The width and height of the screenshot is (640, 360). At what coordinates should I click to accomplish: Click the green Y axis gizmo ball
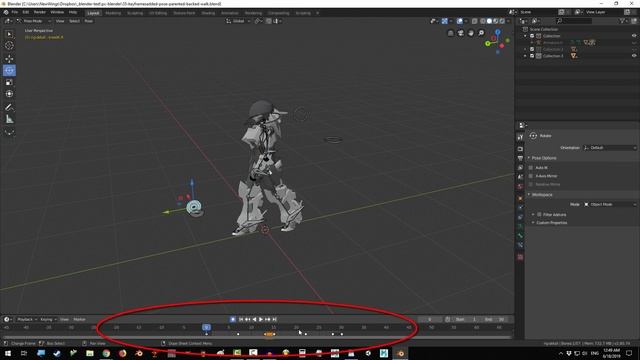[x=488, y=43]
